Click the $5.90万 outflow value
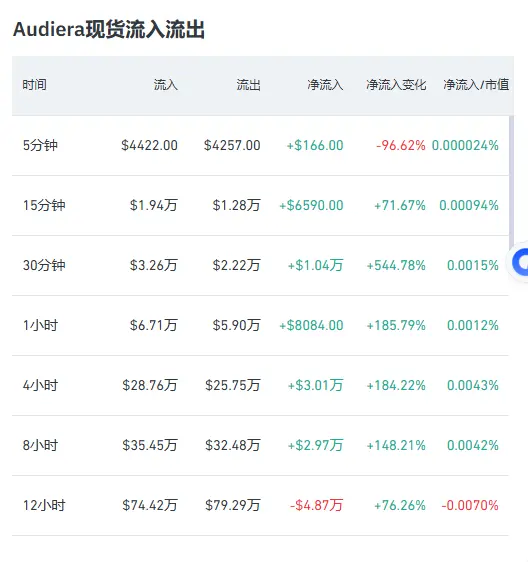Screen dimensions: 528x562 pyautogui.click(x=236, y=325)
